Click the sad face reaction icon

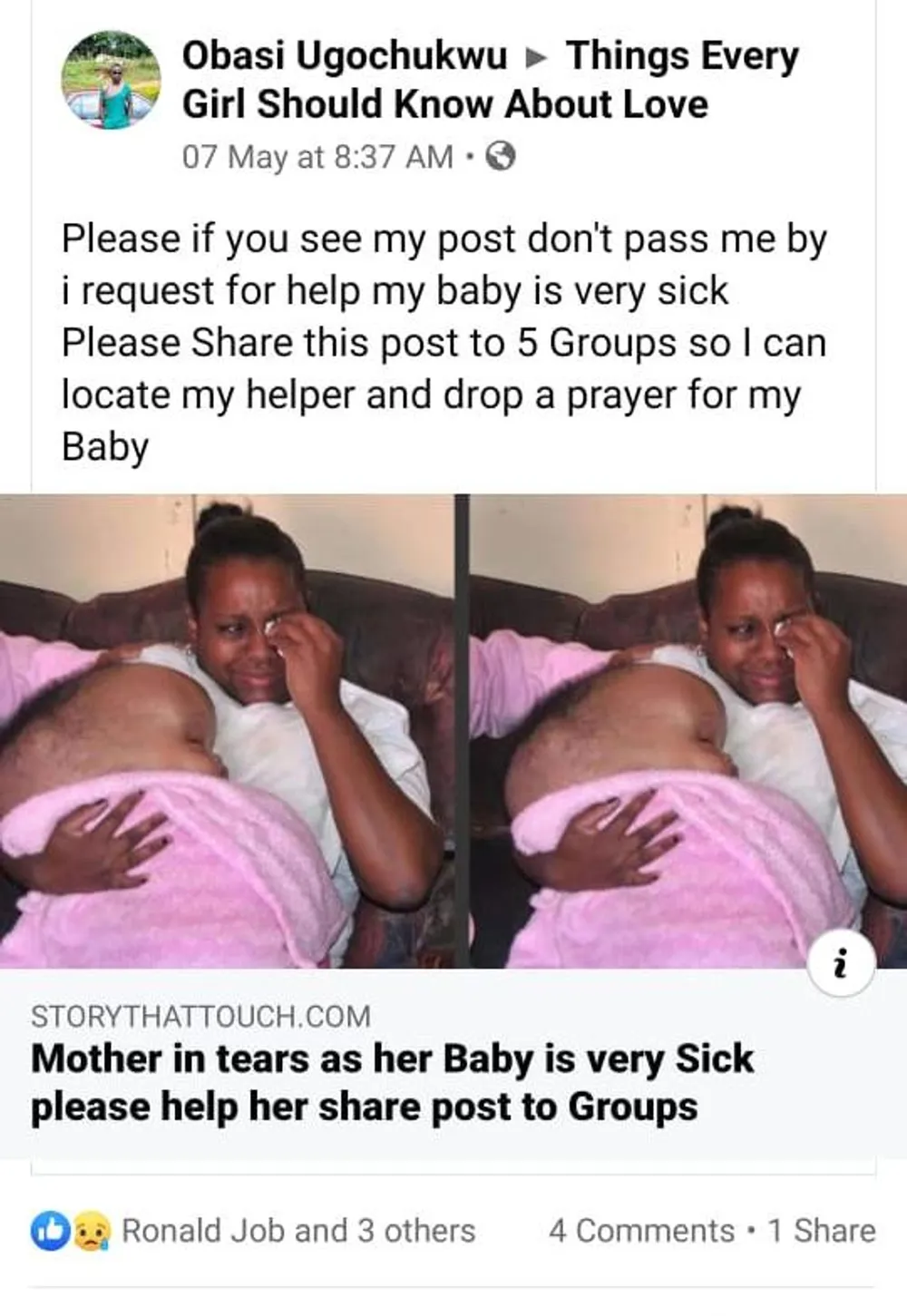[x=91, y=1231]
